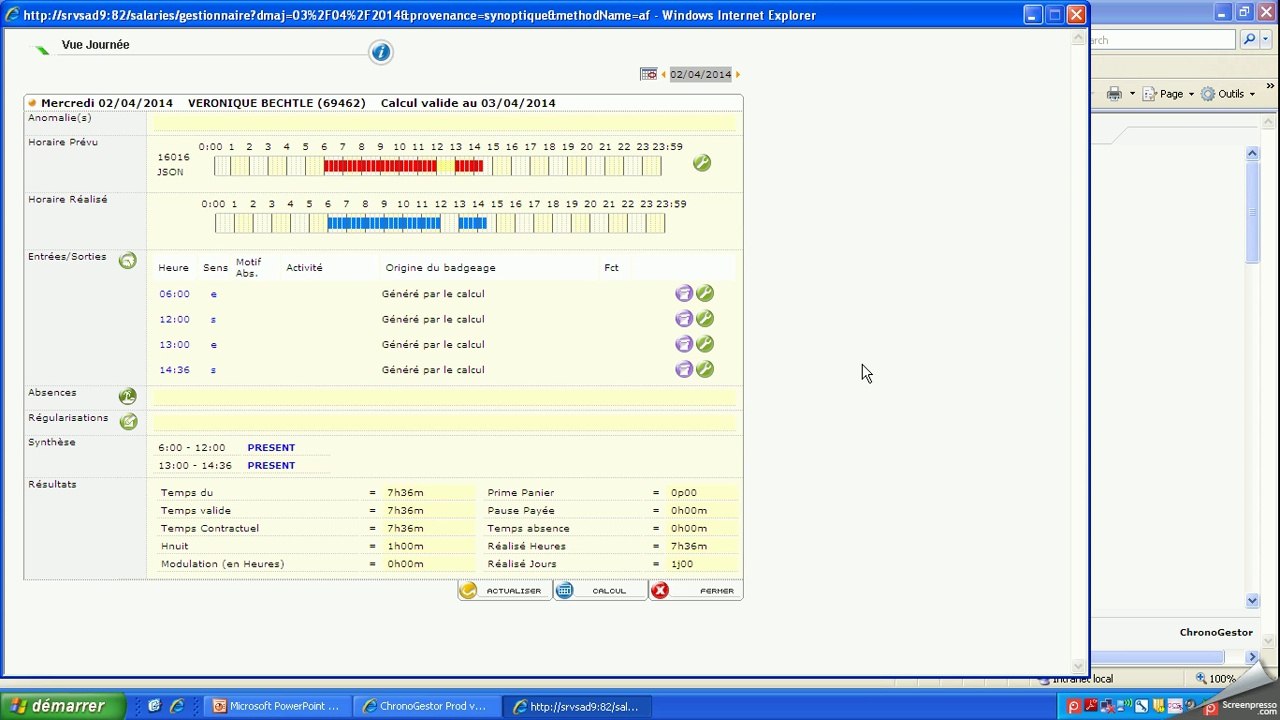Image resolution: width=1280 pixels, height=720 pixels.
Task: Delete the 06:00 badge entry
Action: pos(684,294)
